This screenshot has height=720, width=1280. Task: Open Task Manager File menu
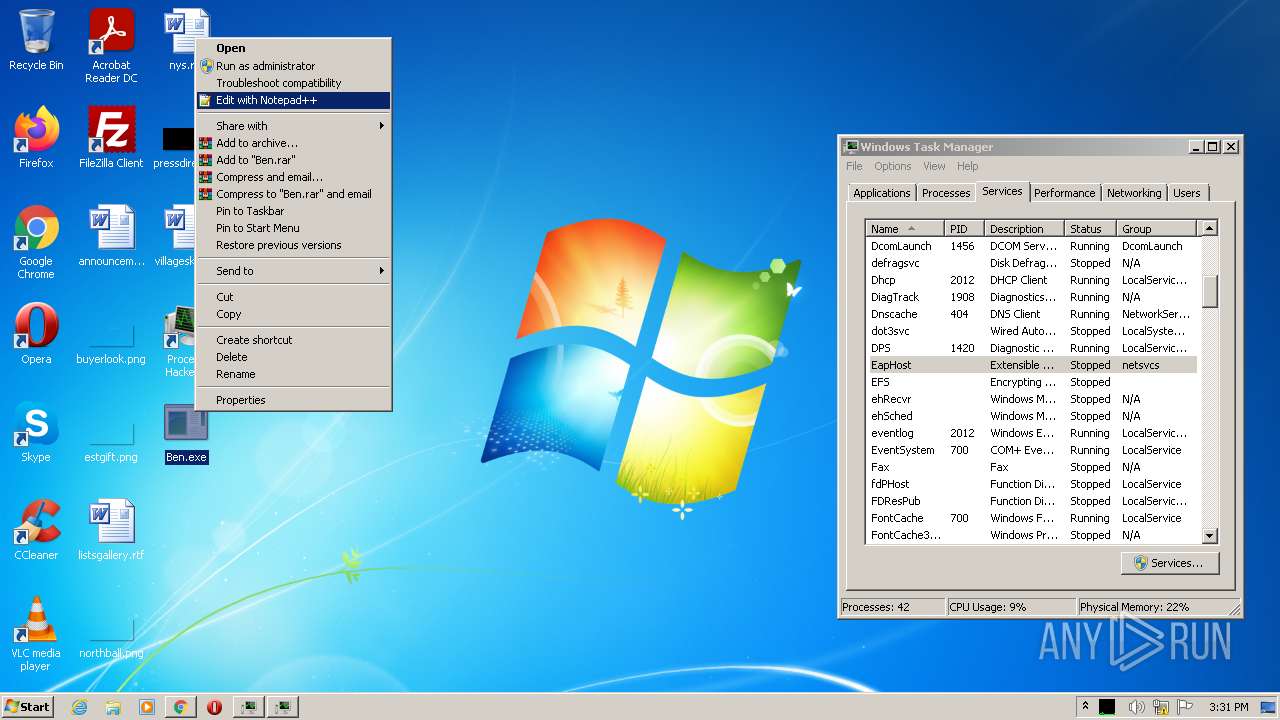(854, 166)
